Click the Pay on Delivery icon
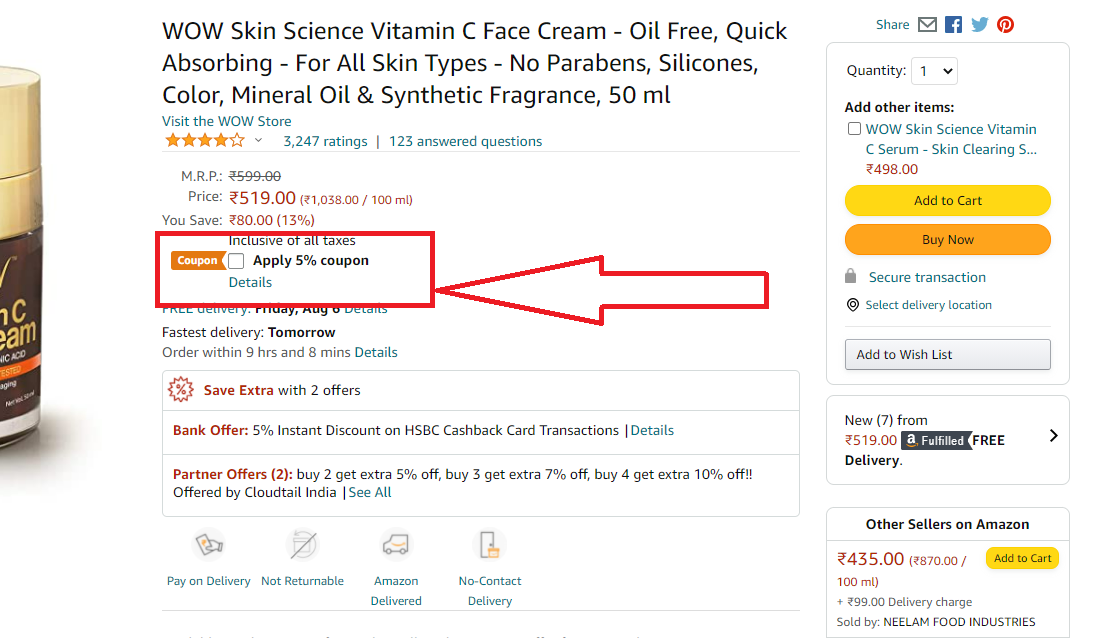This screenshot has width=1109, height=638. coord(209,545)
